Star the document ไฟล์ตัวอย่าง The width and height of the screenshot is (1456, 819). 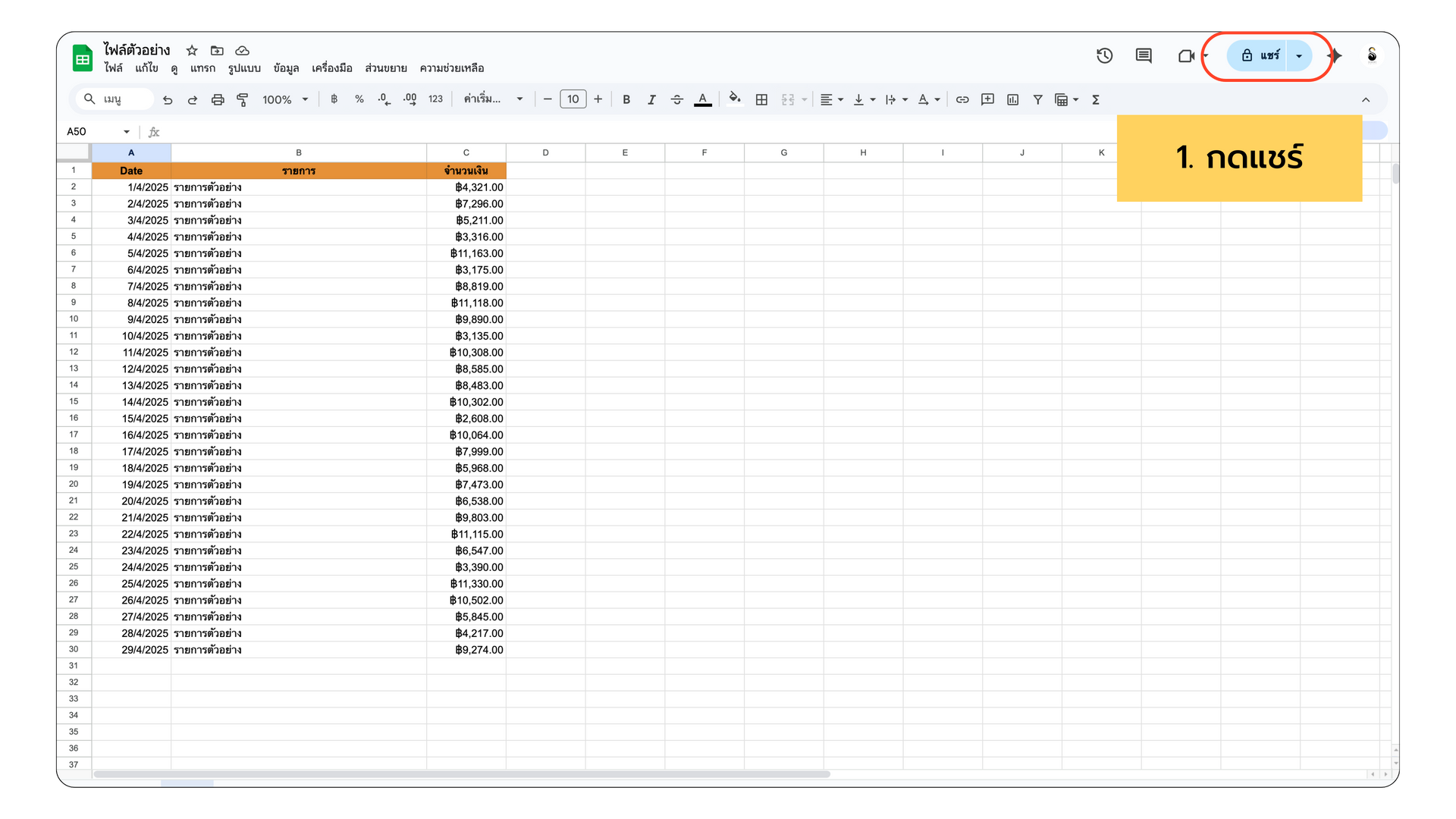coord(192,50)
